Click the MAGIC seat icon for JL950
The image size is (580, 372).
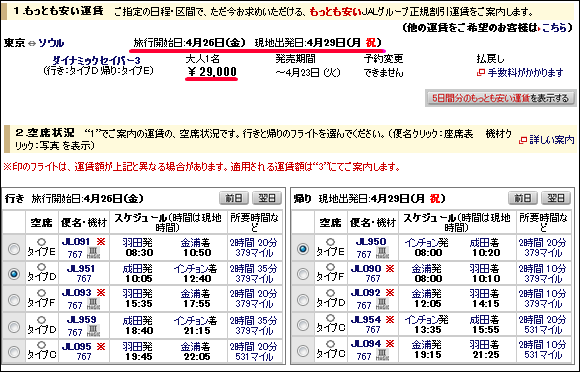click(x=382, y=253)
